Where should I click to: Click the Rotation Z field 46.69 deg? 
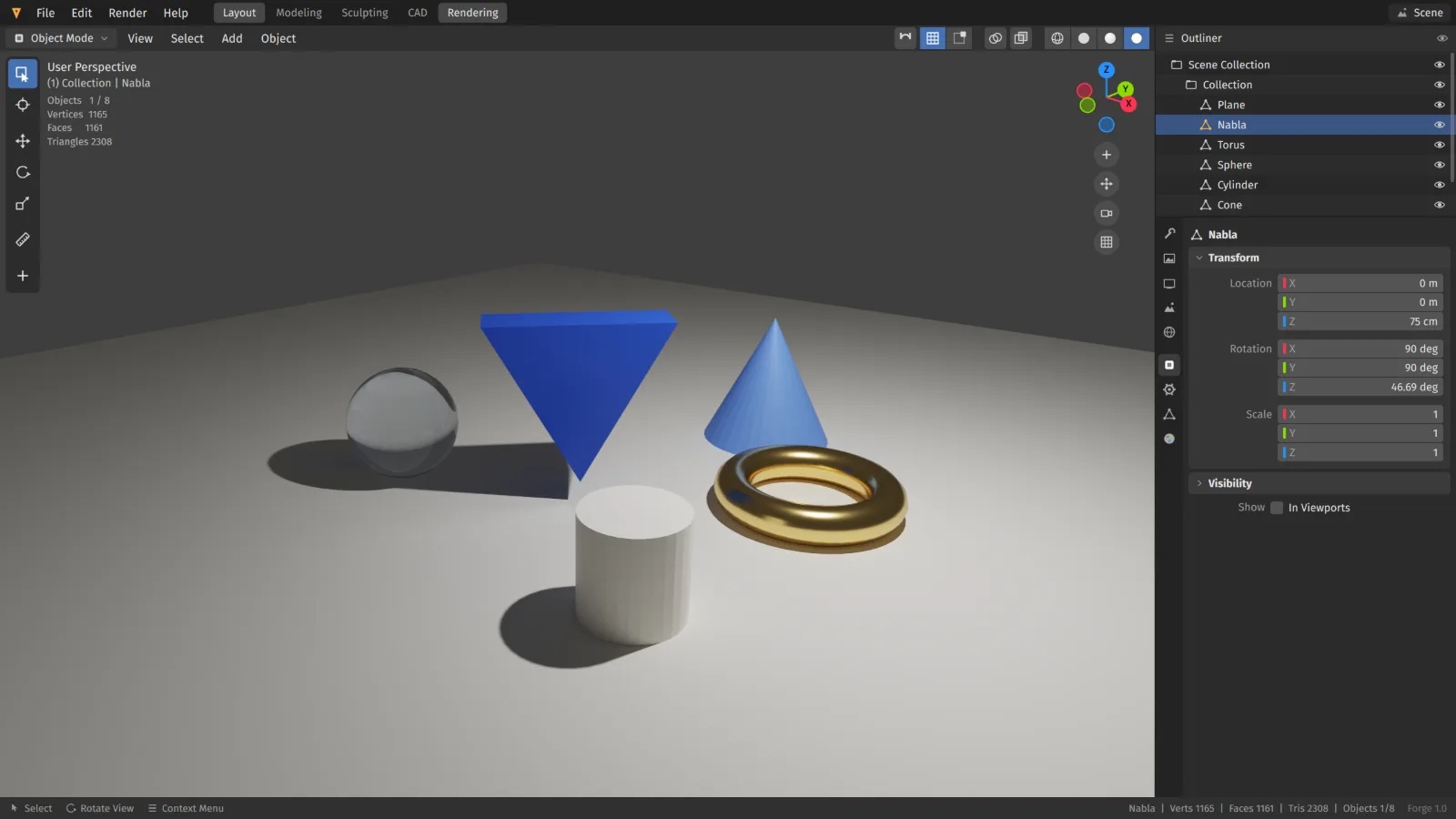[x=1360, y=387]
